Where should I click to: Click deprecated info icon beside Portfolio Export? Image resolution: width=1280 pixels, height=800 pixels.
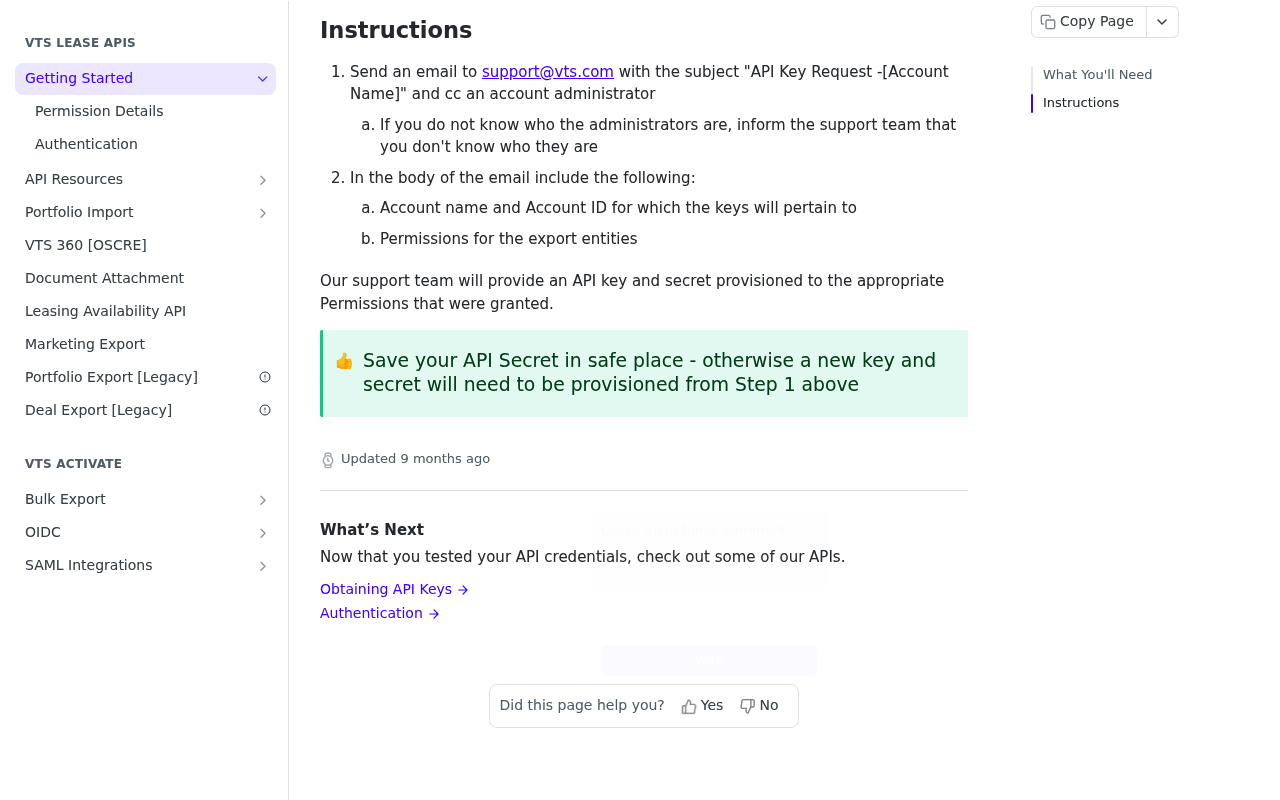click(x=265, y=377)
